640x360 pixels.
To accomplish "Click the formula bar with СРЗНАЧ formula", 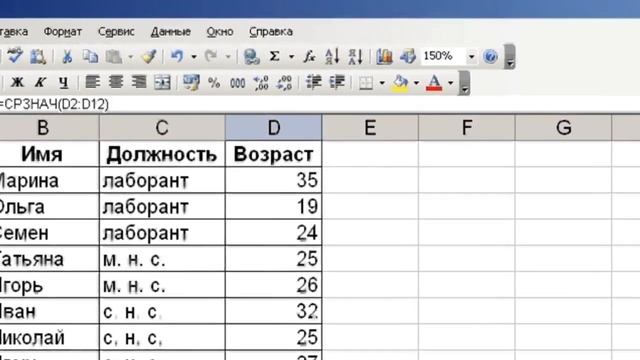I will coord(320,104).
